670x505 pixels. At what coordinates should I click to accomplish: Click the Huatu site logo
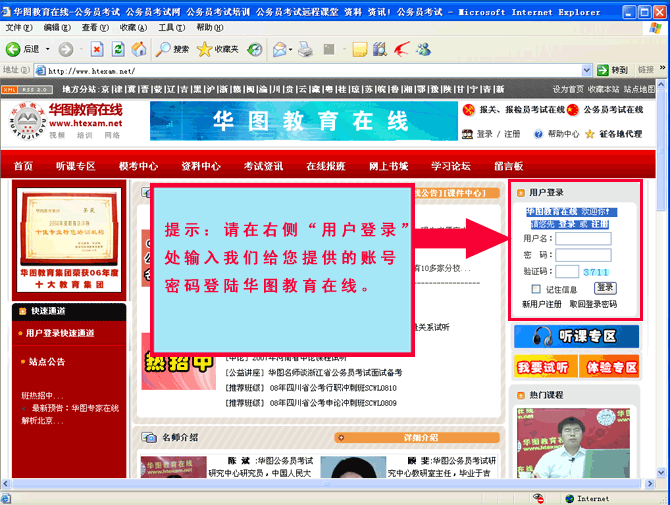(66, 121)
